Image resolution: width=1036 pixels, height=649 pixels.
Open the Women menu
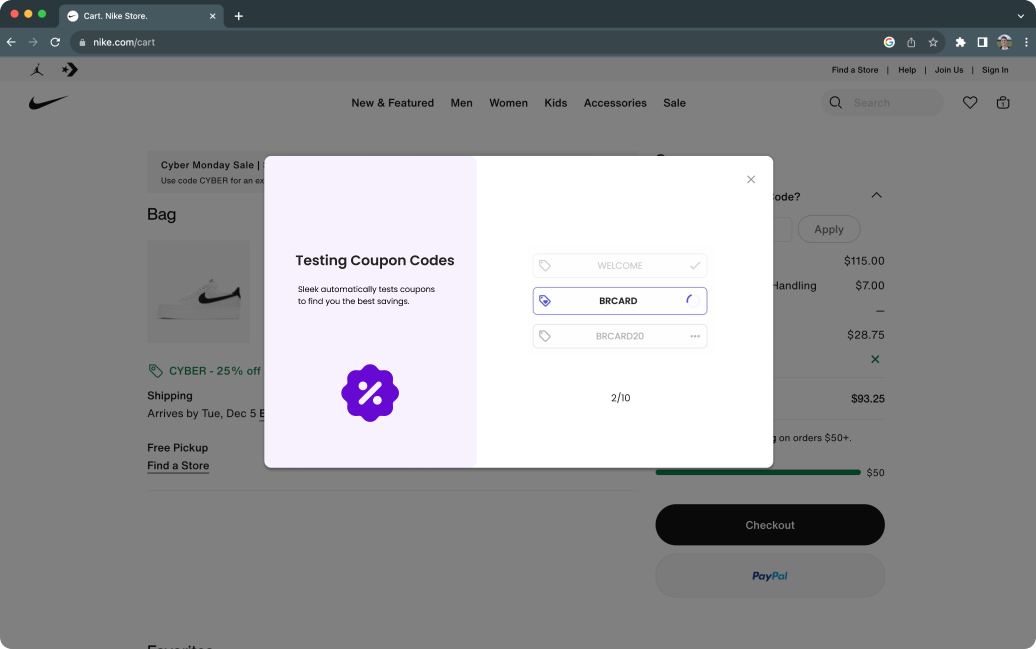508,102
